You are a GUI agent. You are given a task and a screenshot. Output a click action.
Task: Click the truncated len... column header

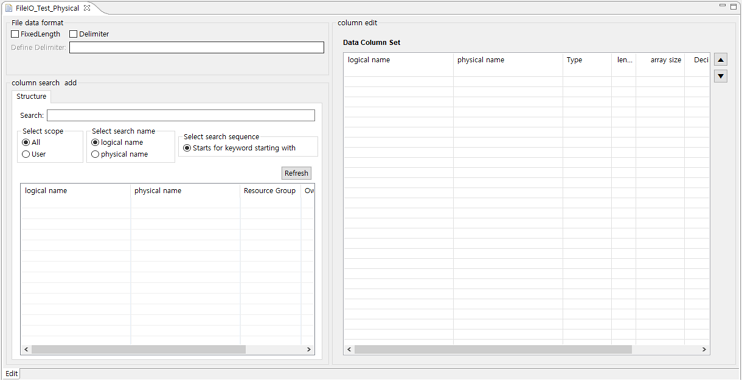(x=624, y=60)
